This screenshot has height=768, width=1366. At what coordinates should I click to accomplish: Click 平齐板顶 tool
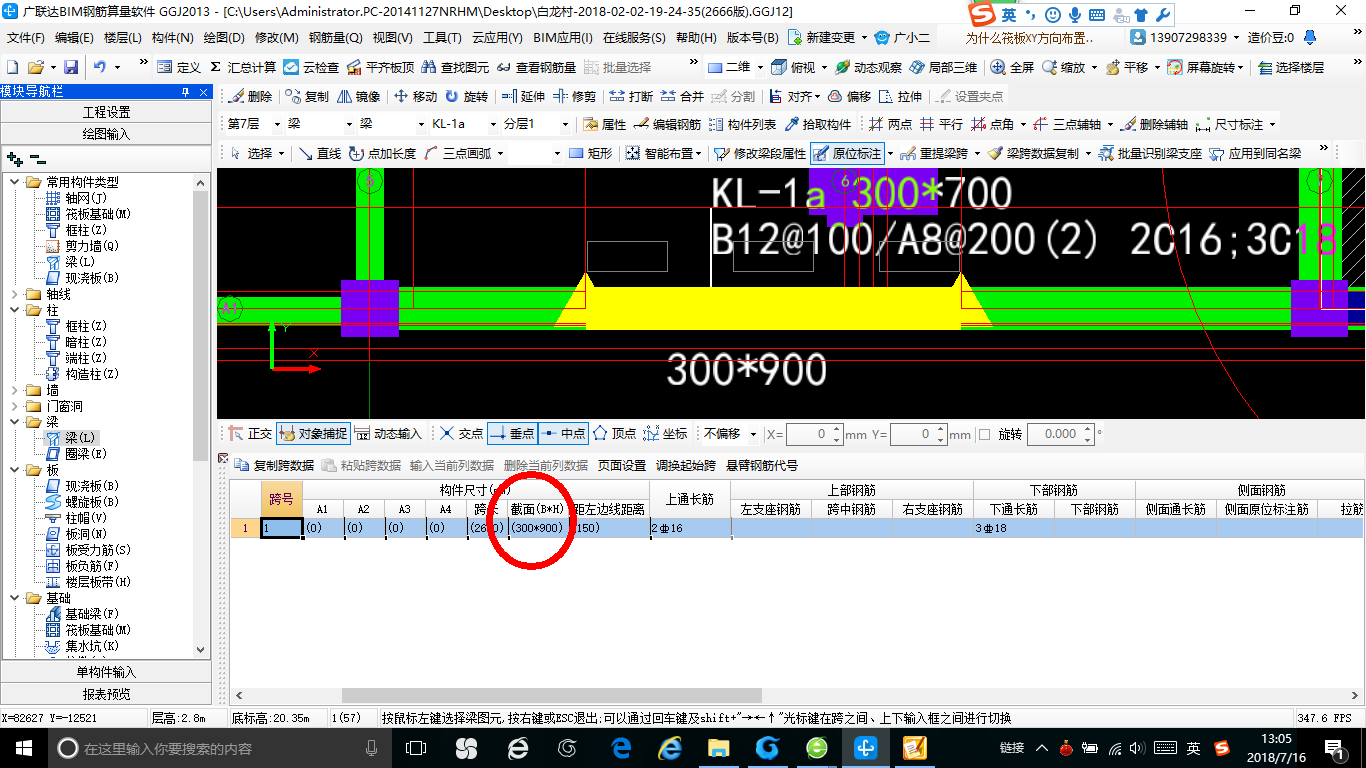tap(380, 67)
